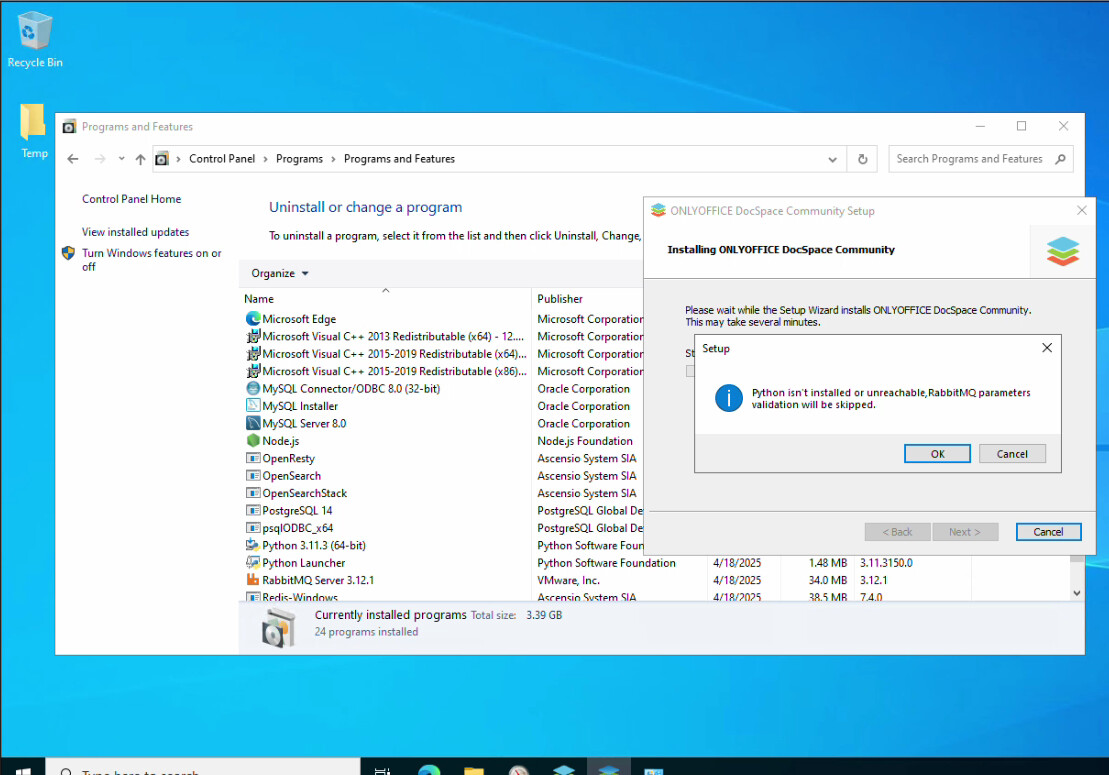Screen dimensions: 1109x775
Task: Select the Microsoft Edge program icon
Action: click(x=252, y=319)
